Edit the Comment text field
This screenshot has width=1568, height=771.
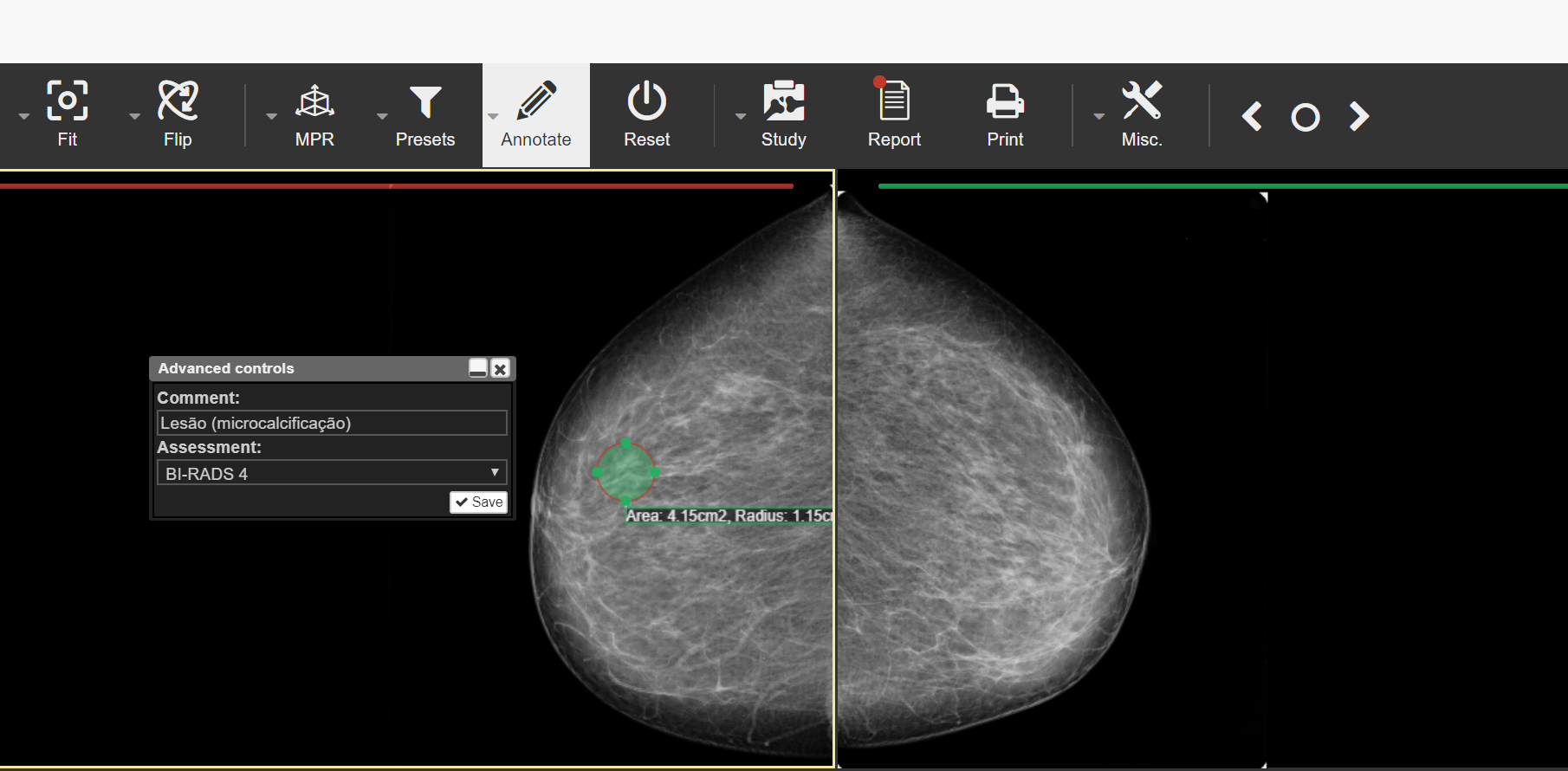point(332,423)
